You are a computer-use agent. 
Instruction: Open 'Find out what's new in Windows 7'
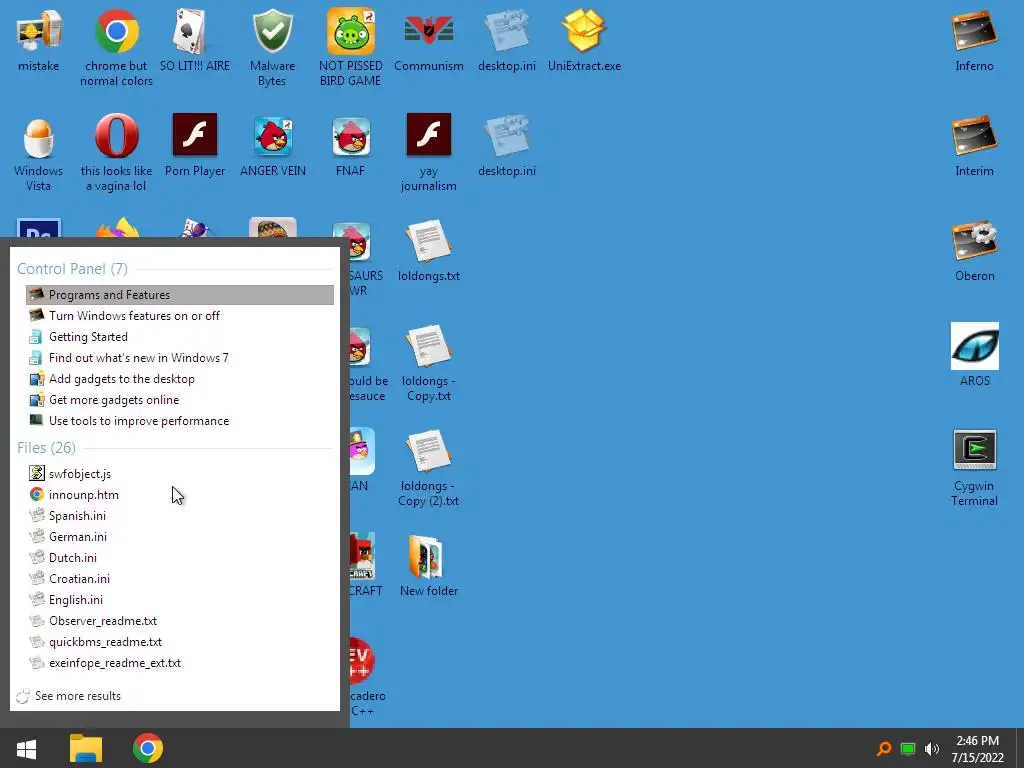pyautogui.click(x=180, y=357)
